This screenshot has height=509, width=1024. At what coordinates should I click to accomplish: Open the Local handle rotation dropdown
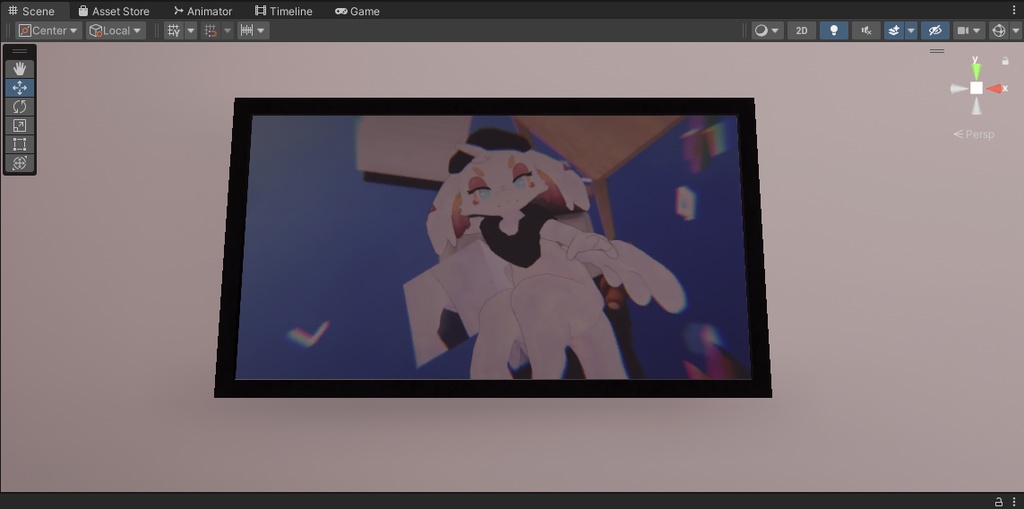(116, 31)
